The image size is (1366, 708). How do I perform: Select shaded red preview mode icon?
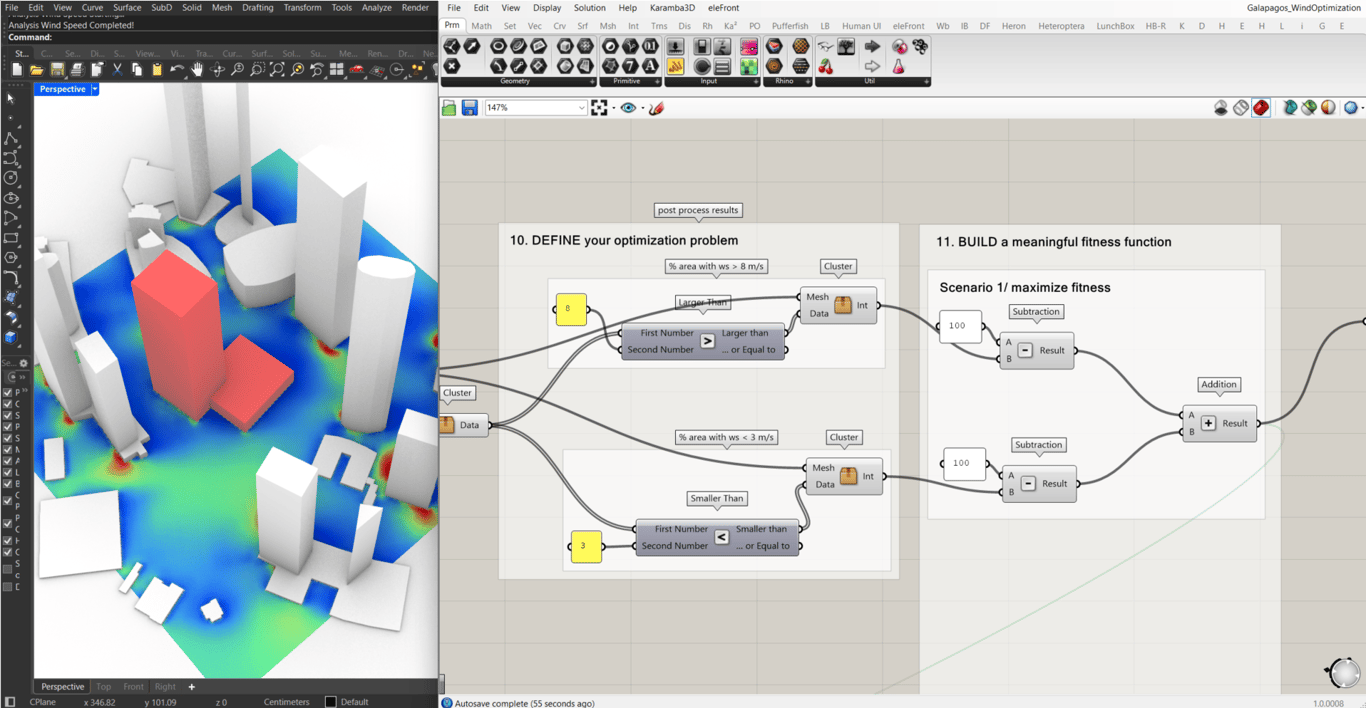coord(1261,108)
